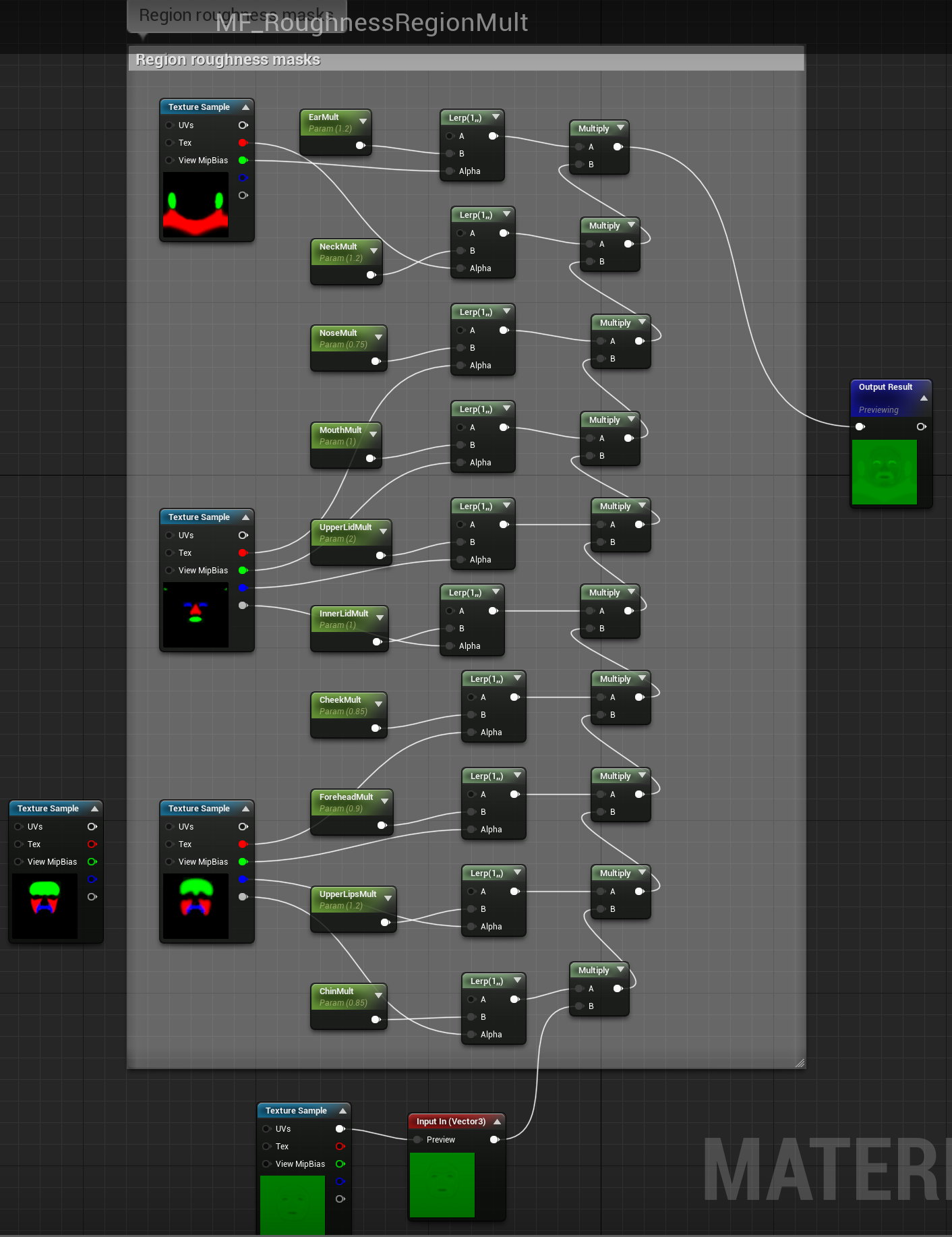
Task: Select the UpperLipsMult parameter node title
Action: (x=348, y=894)
